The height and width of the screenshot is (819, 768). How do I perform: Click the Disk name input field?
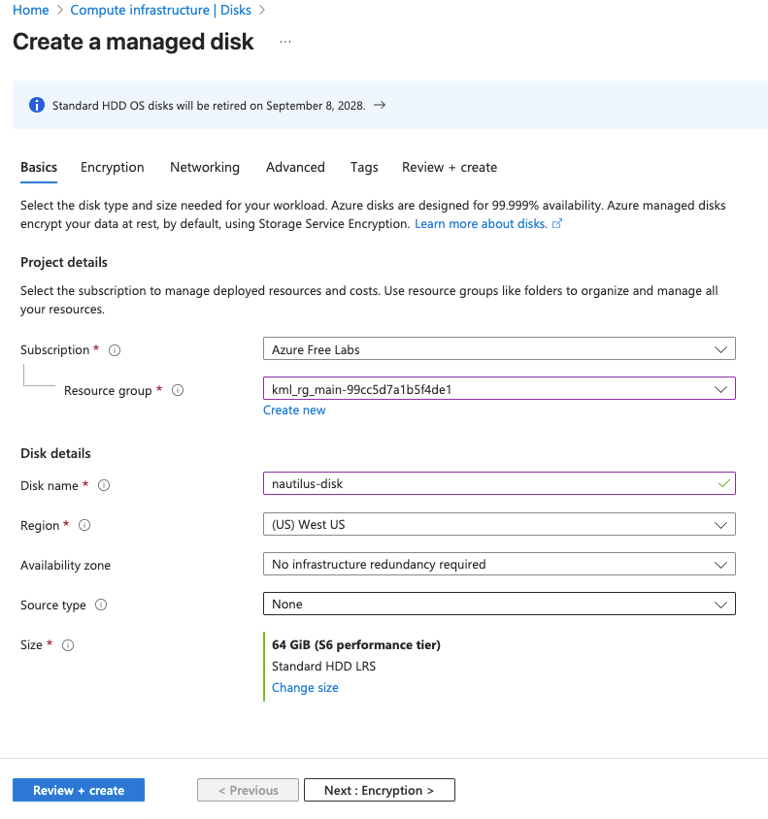490,484
